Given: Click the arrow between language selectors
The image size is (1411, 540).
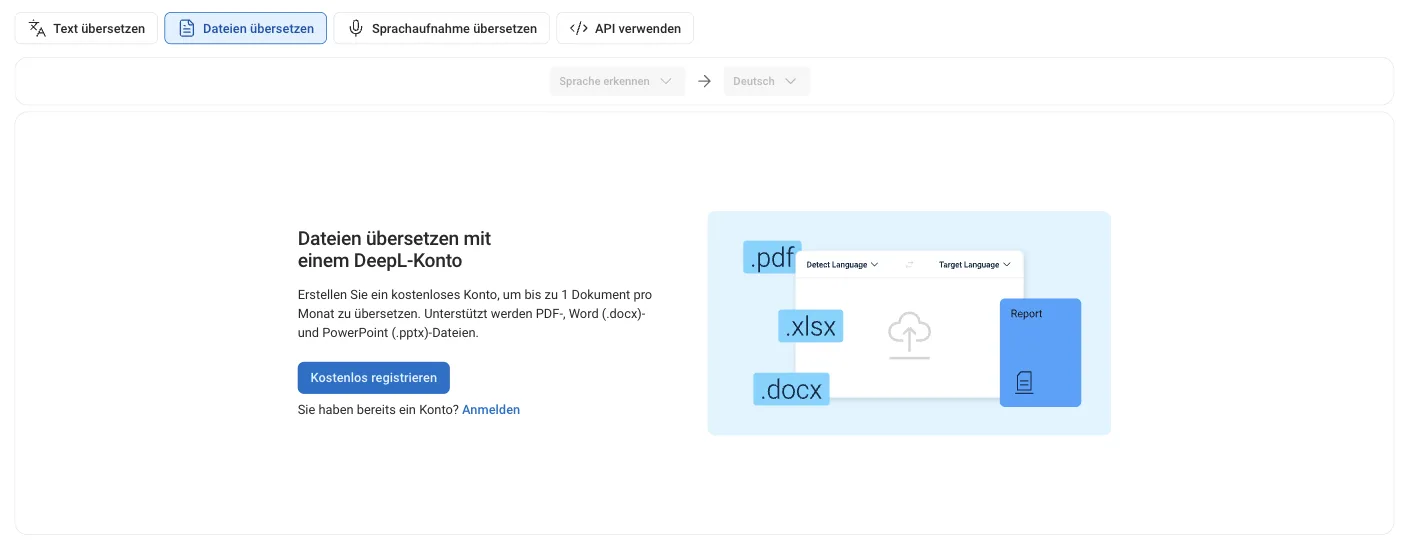Looking at the screenshot, I should [x=704, y=81].
